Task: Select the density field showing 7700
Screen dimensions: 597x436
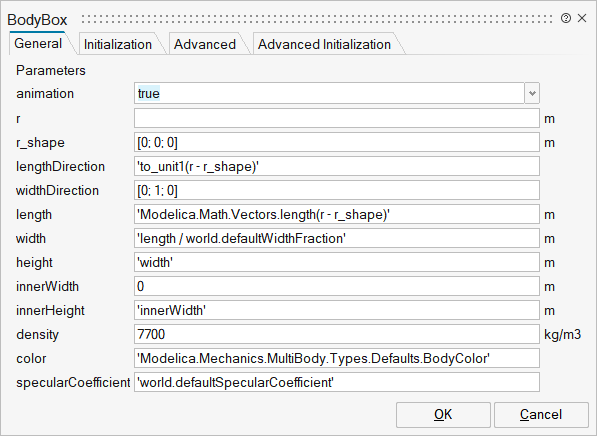Action: (337, 334)
